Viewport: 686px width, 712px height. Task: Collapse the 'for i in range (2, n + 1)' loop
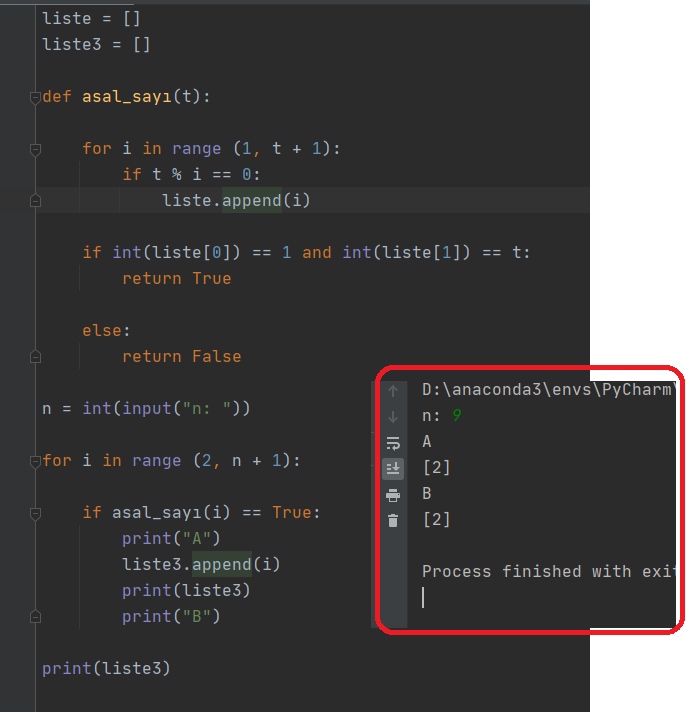[x=35, y=461]
